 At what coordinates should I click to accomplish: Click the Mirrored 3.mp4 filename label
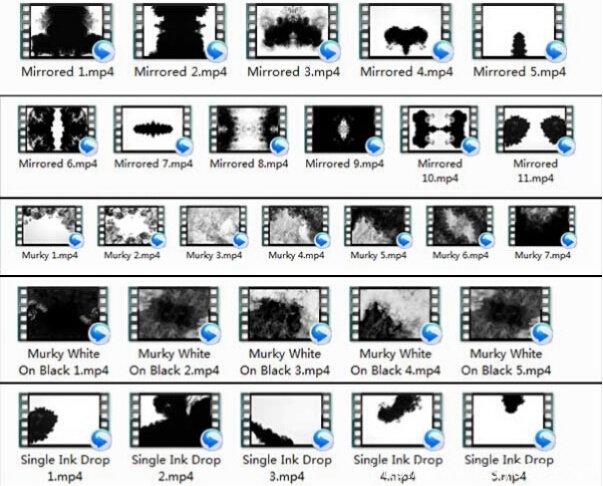coord(290,72)
